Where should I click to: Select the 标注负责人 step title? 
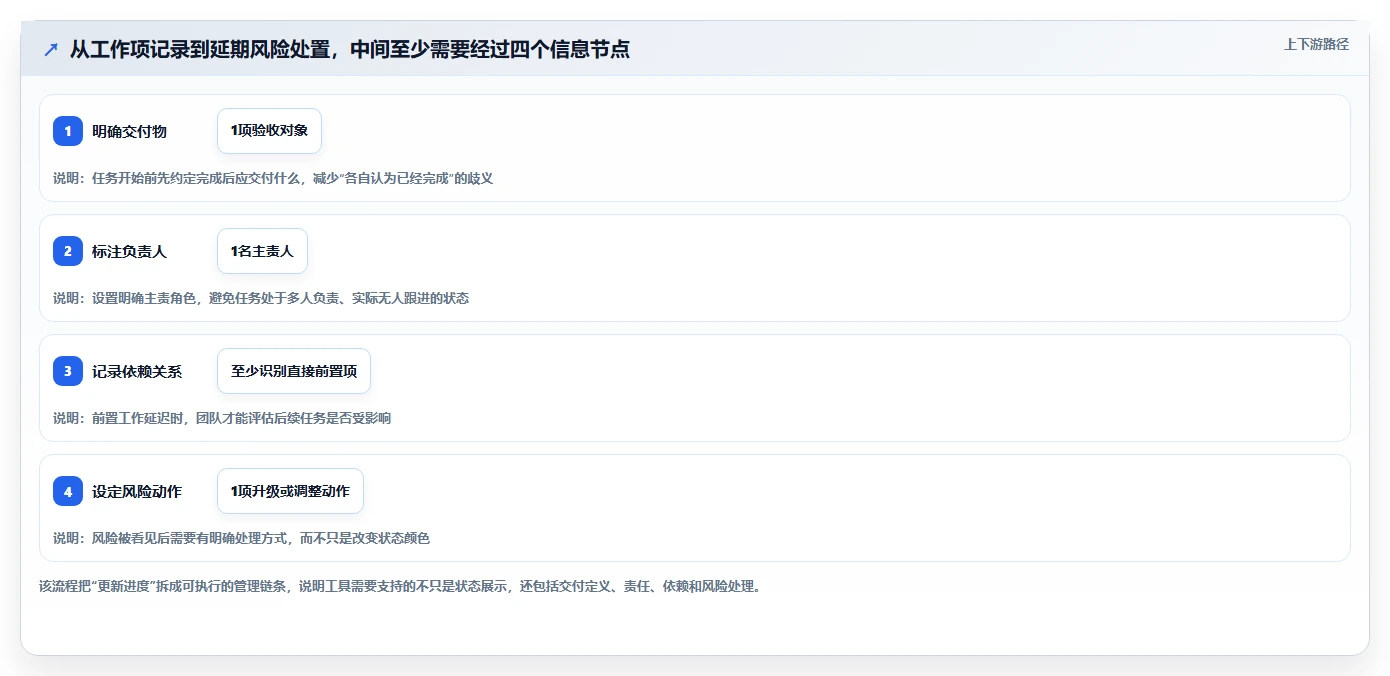[129, 251]
